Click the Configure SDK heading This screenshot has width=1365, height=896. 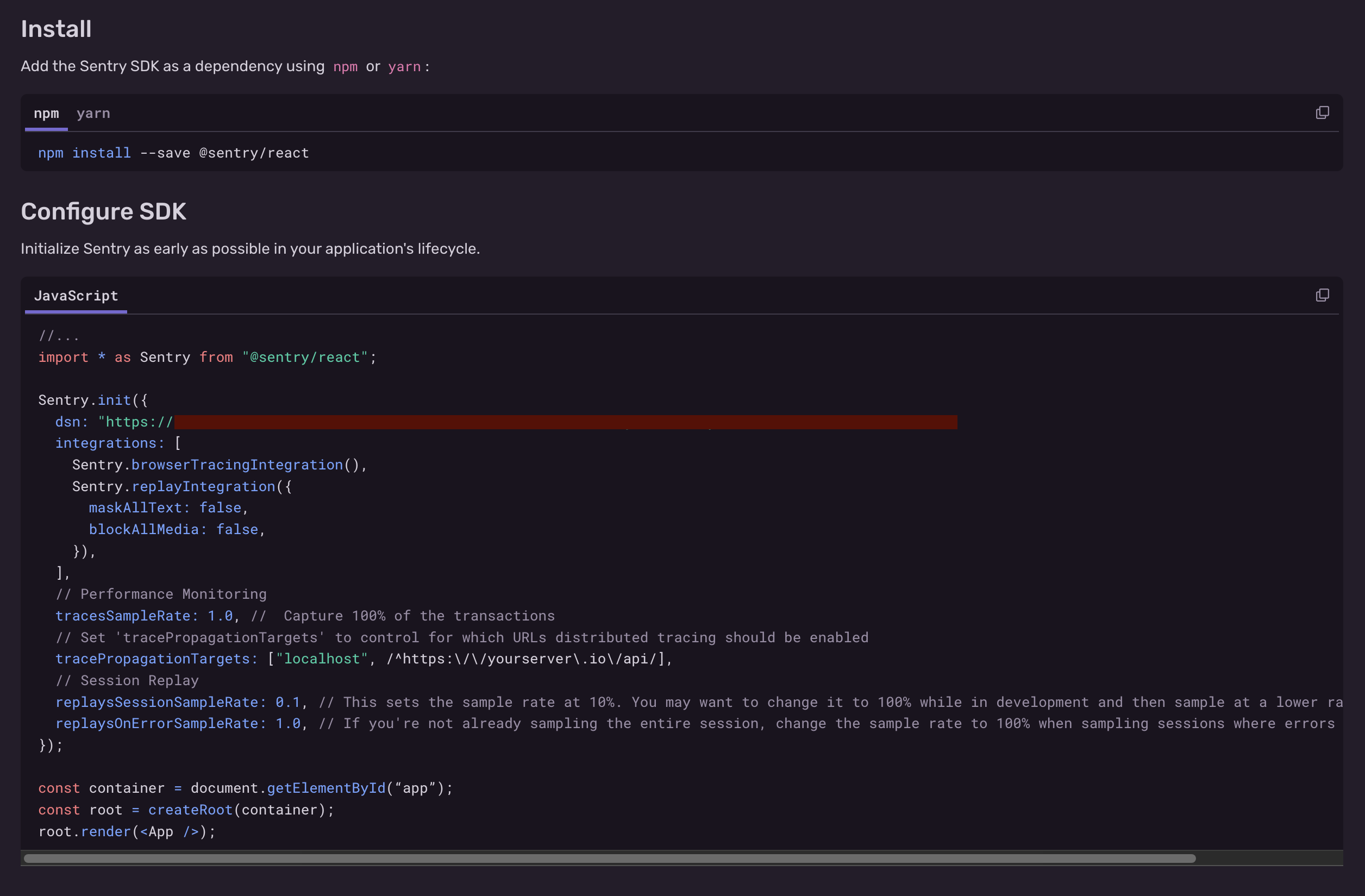(103, 212)
